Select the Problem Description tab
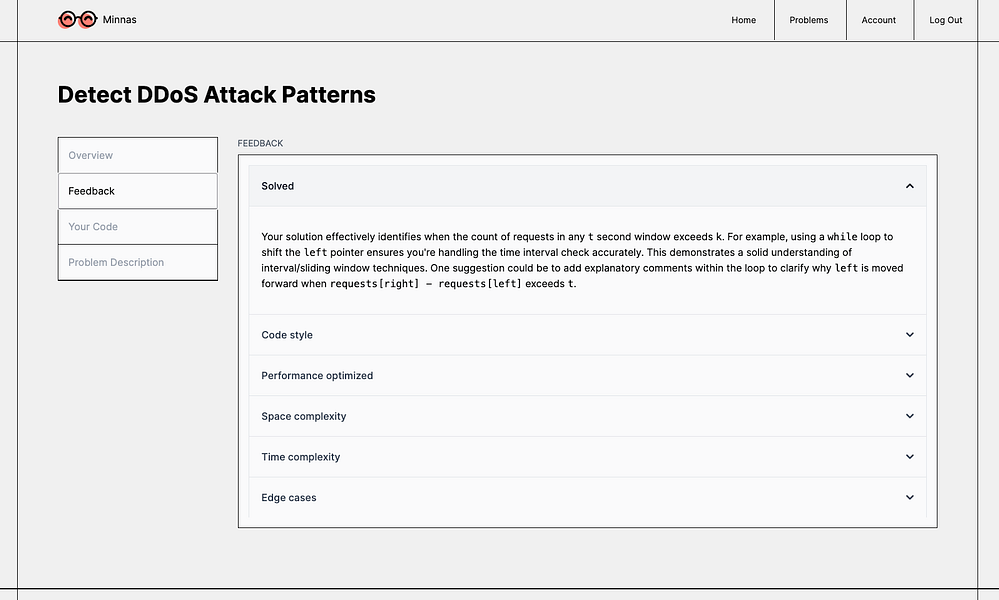Viewport: 999px width, 600px height. [138, 262]
